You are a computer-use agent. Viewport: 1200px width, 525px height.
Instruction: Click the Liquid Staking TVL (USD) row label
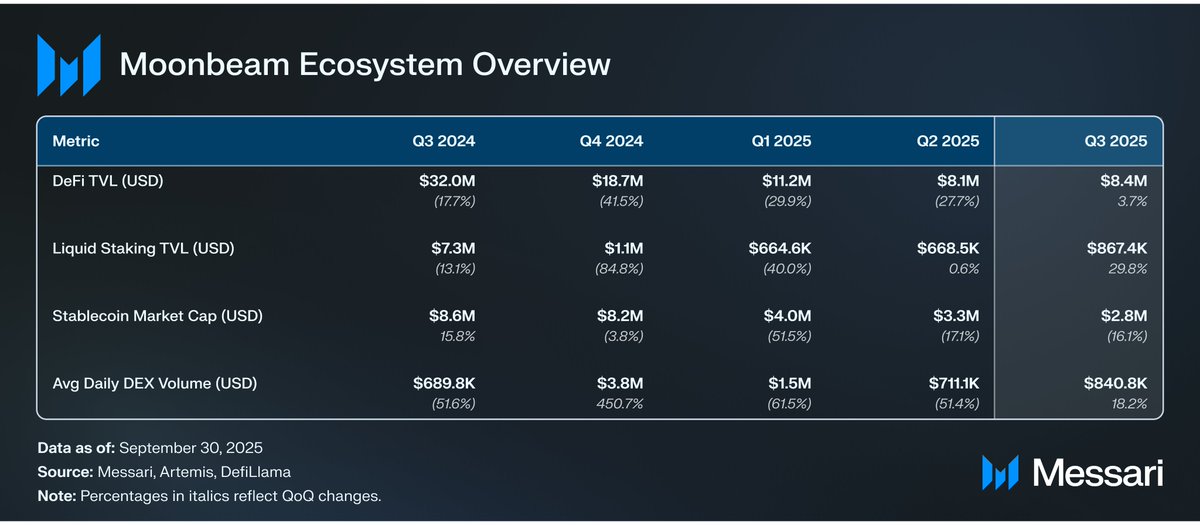pos(143,248)
